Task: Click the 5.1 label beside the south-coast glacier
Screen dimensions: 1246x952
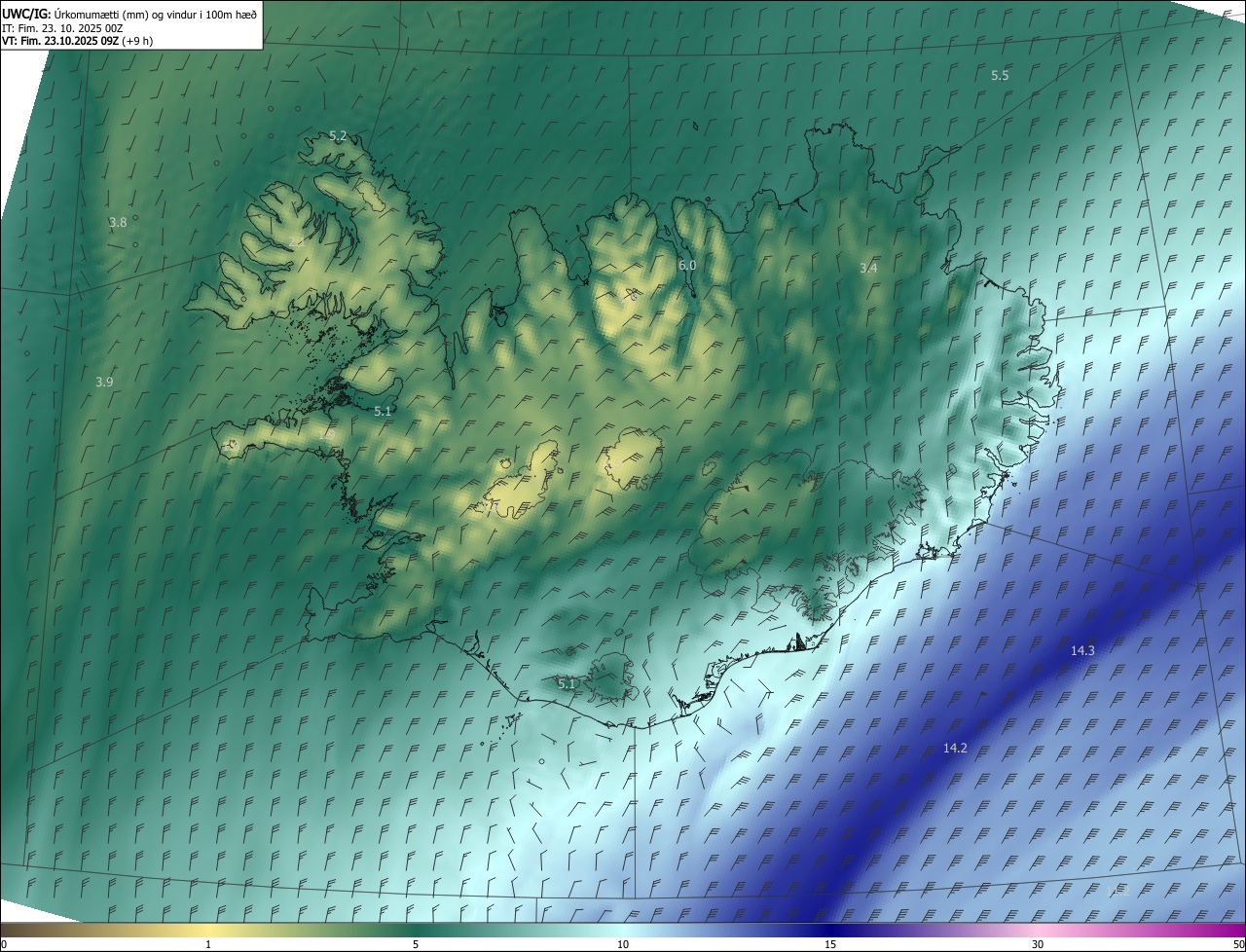Action: (567, 683)
